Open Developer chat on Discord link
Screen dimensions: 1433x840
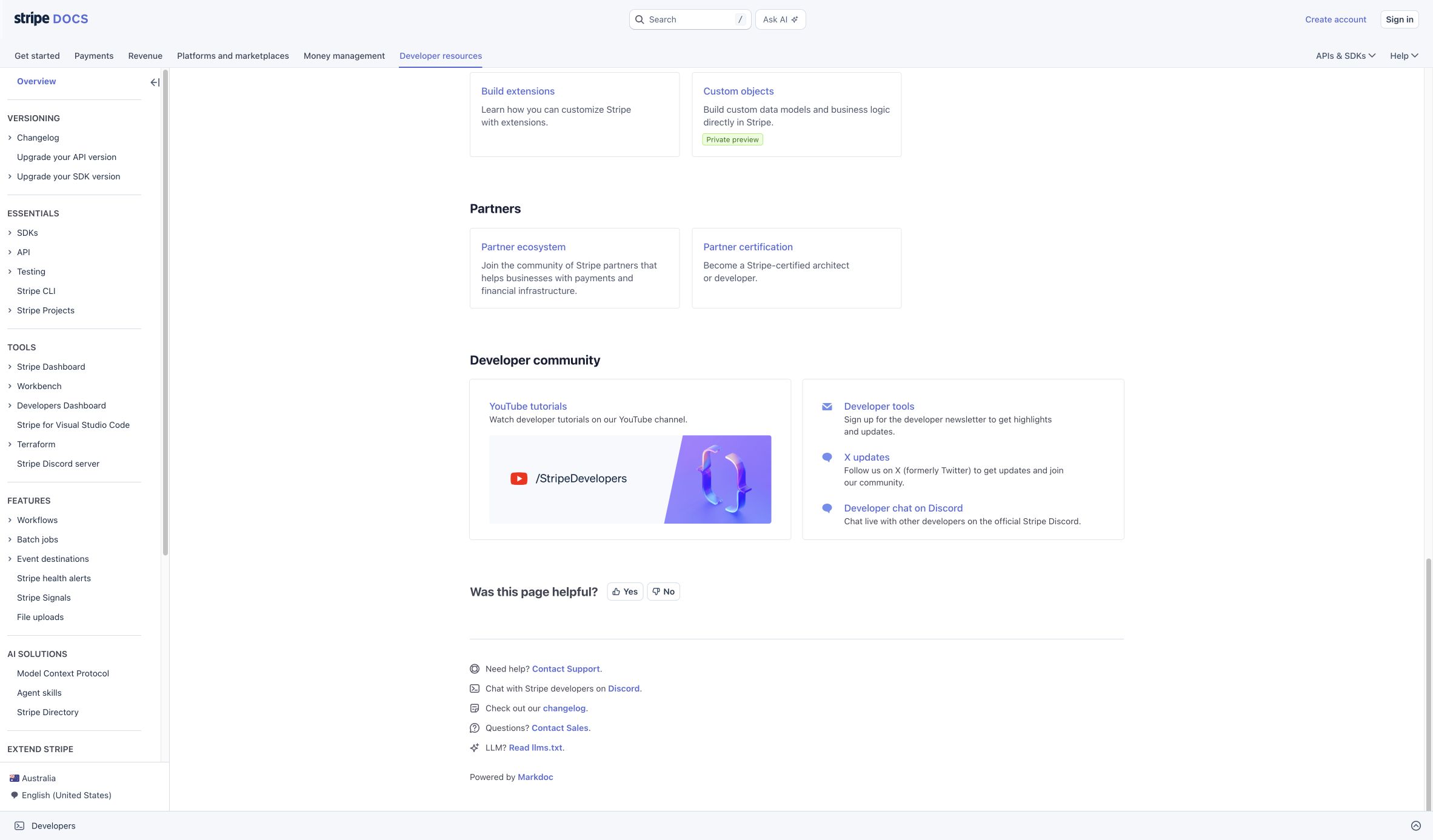(x=903, y=508)
